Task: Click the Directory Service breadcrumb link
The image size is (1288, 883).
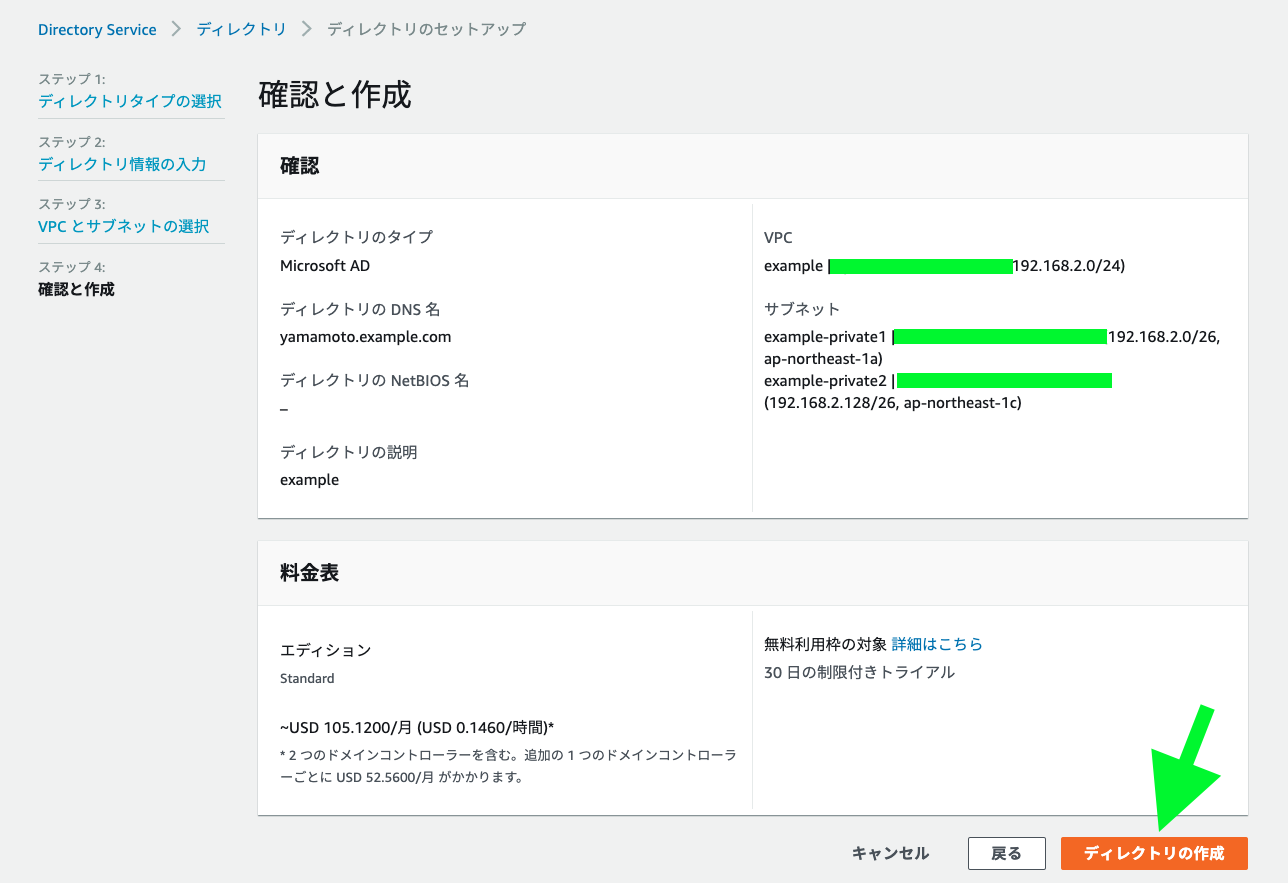Action: 97,29
